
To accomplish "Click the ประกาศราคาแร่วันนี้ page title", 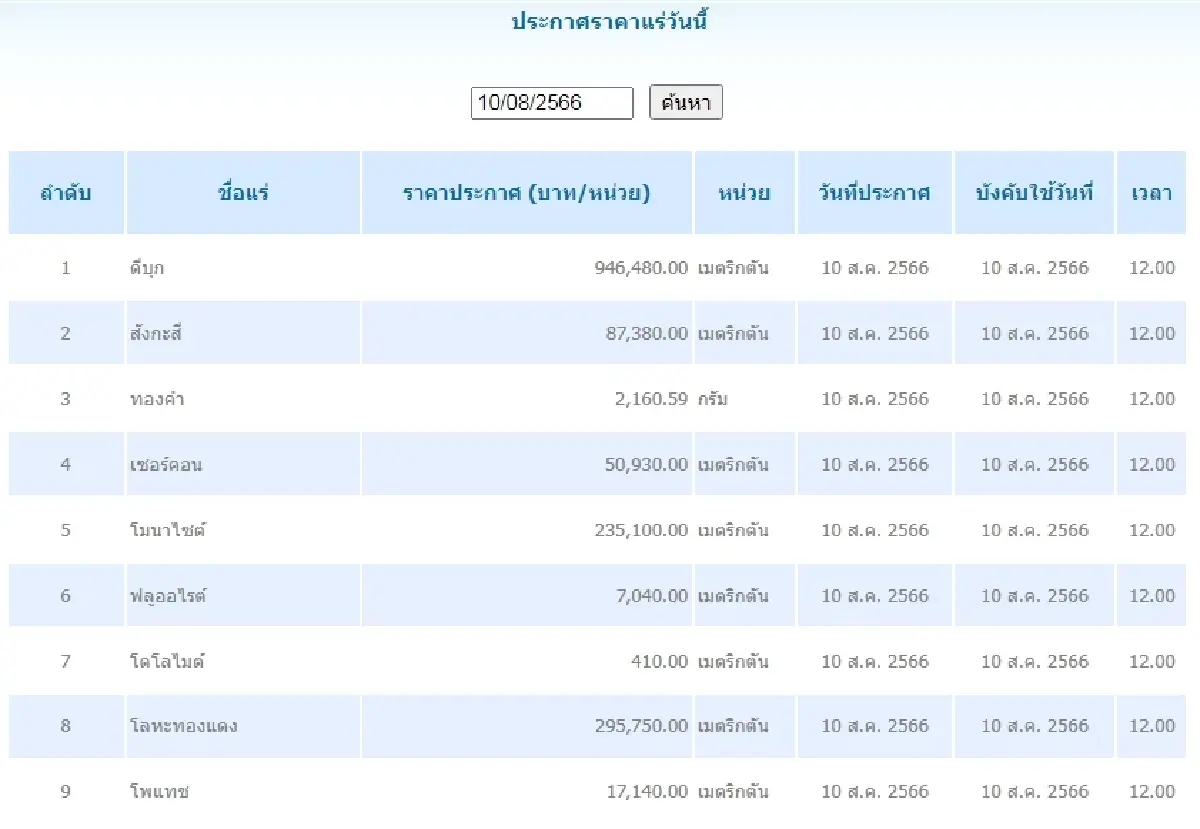I will click(609, 22).
